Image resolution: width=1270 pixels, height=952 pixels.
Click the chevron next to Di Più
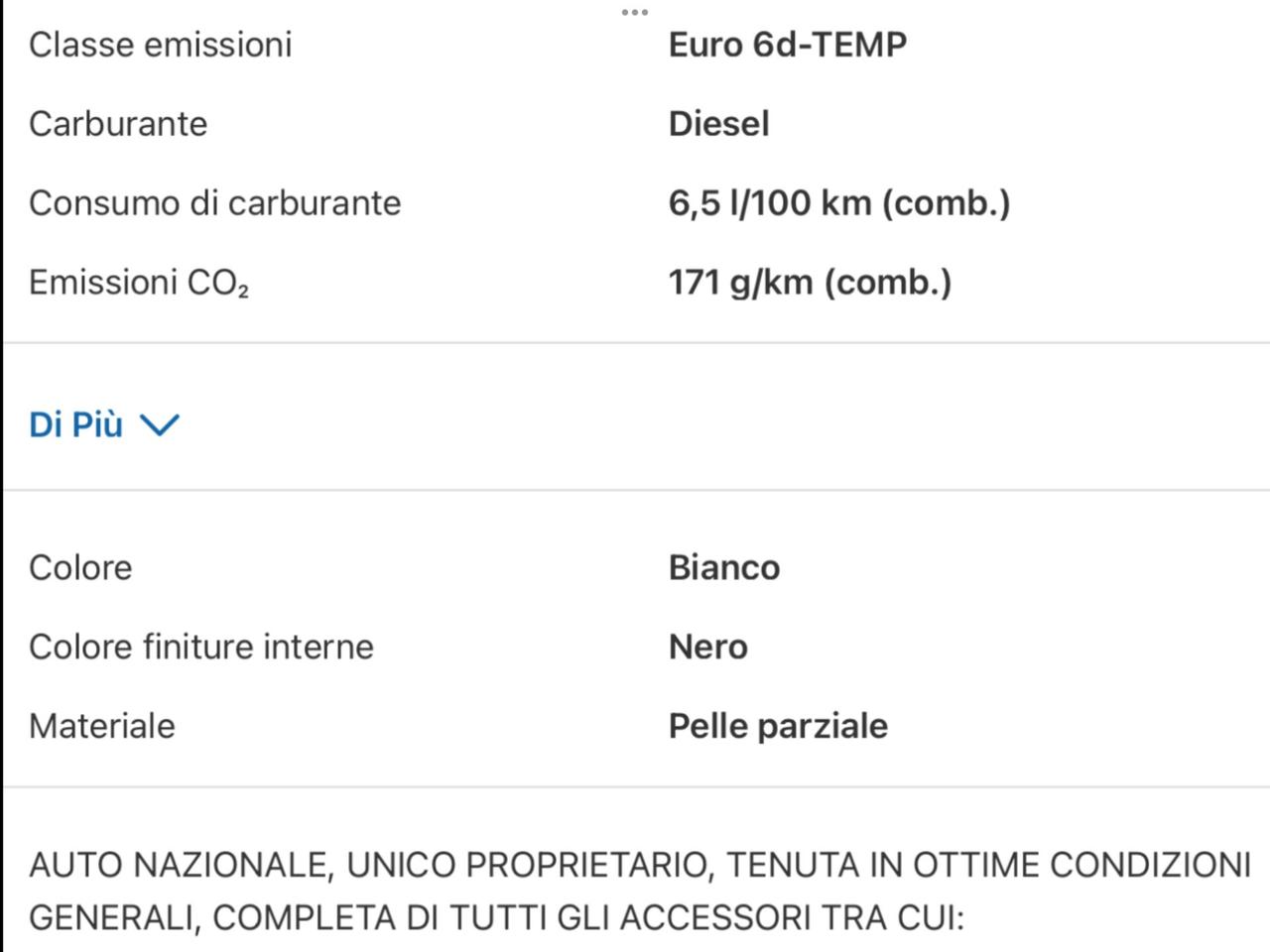pos(160,425)
